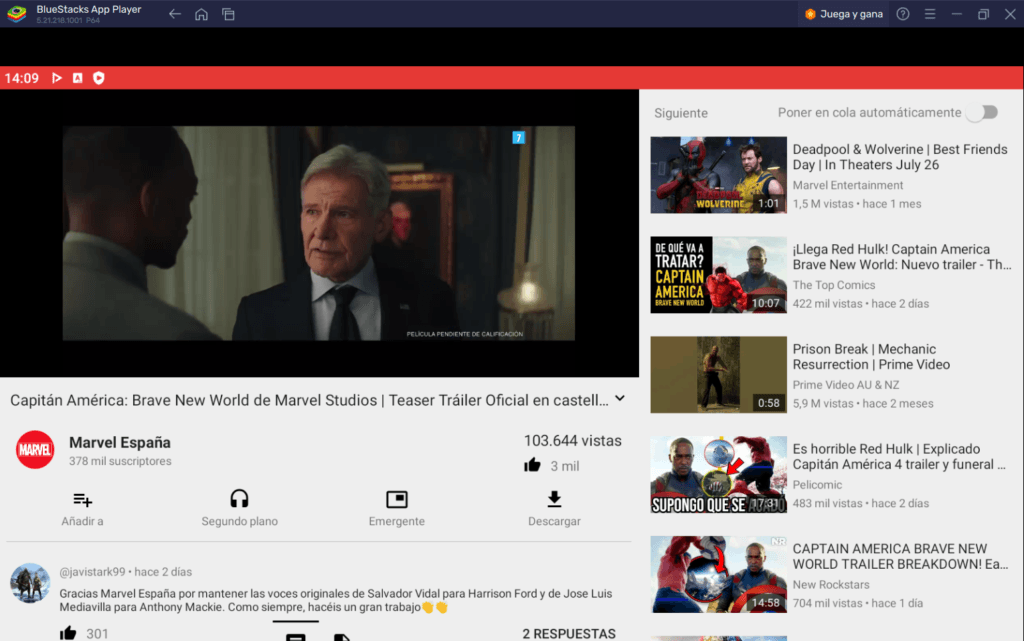Open the Marvel España channel avatar
Viewport: 1024px width, 641px height.
[35, 449]
